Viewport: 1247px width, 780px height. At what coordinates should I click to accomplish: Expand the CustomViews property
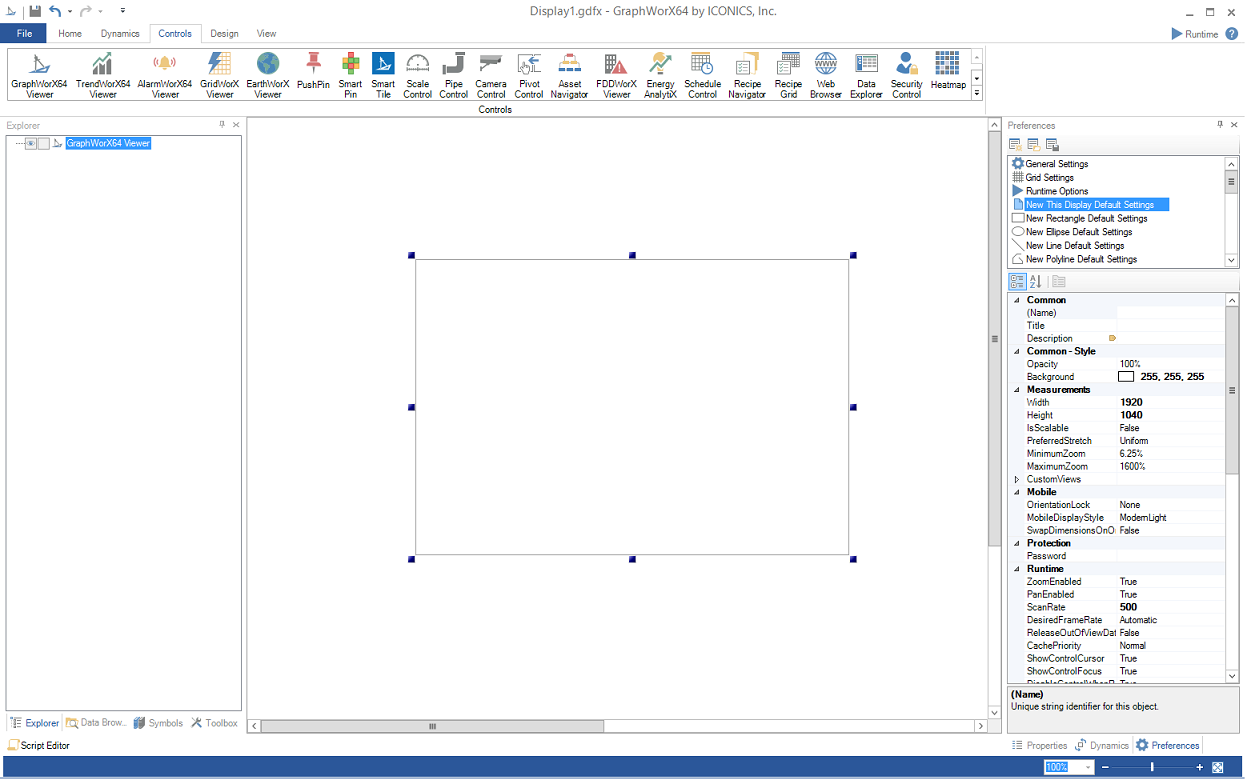(1017, 480)
